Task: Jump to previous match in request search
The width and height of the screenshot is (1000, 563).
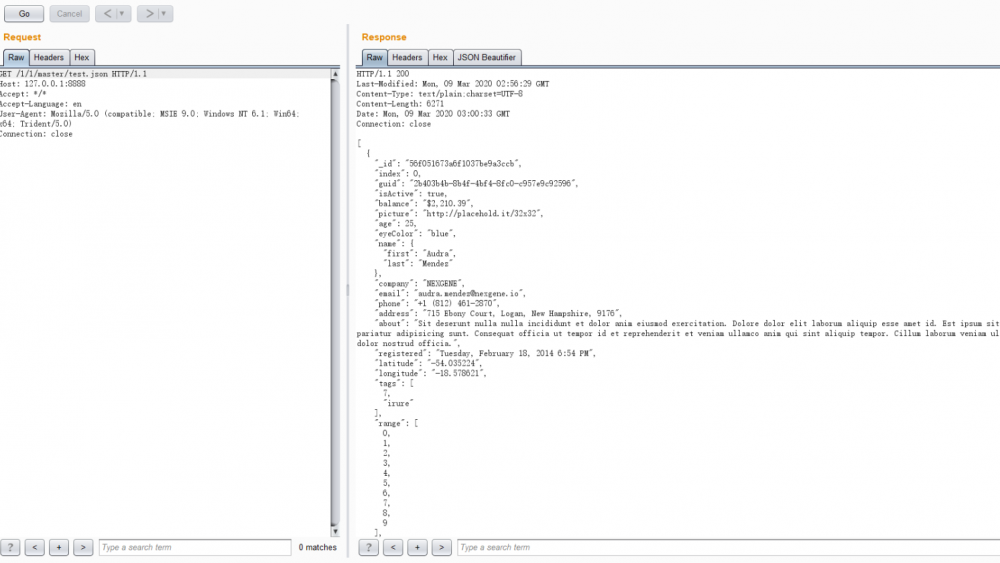Action: [x=34, y=547]
